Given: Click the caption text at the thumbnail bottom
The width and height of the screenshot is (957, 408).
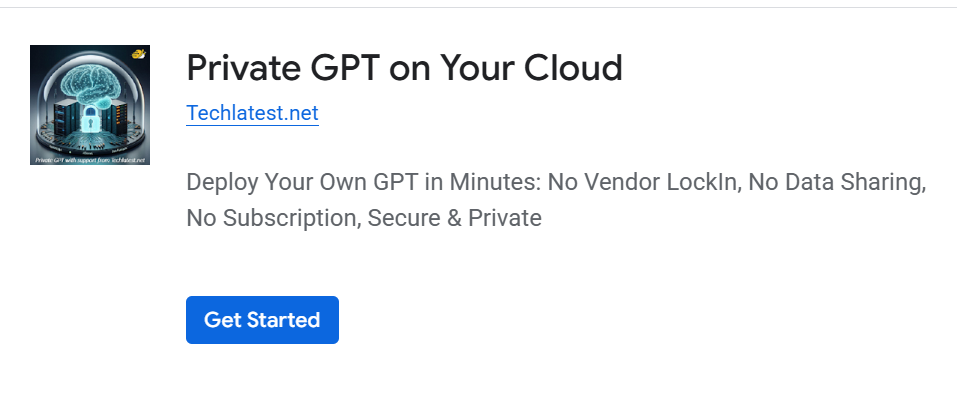Looking at the screenshot, I should tap(90, 159).
